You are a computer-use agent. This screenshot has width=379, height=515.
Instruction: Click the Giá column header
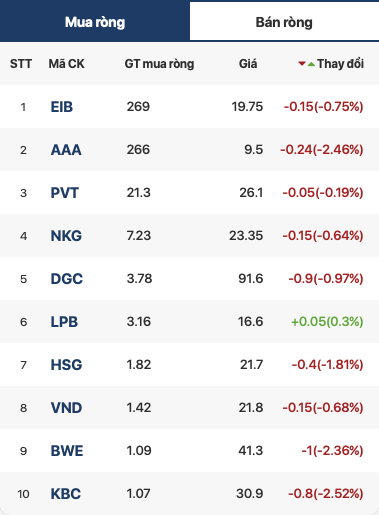coord(248,64)
